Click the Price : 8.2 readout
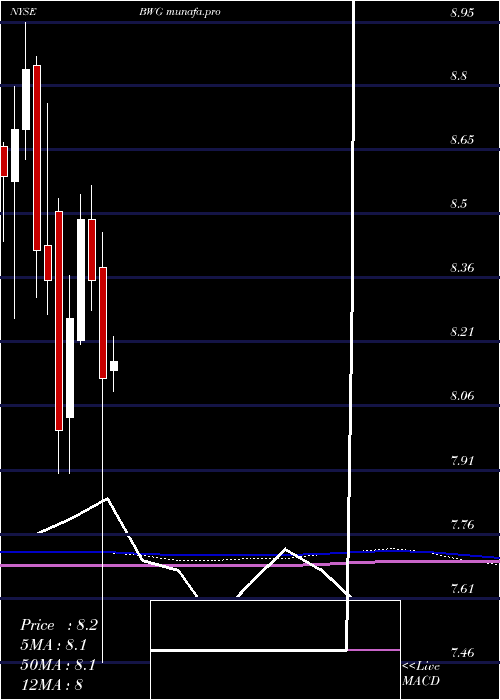Screen dimensions: 500x700 [58, 625]
